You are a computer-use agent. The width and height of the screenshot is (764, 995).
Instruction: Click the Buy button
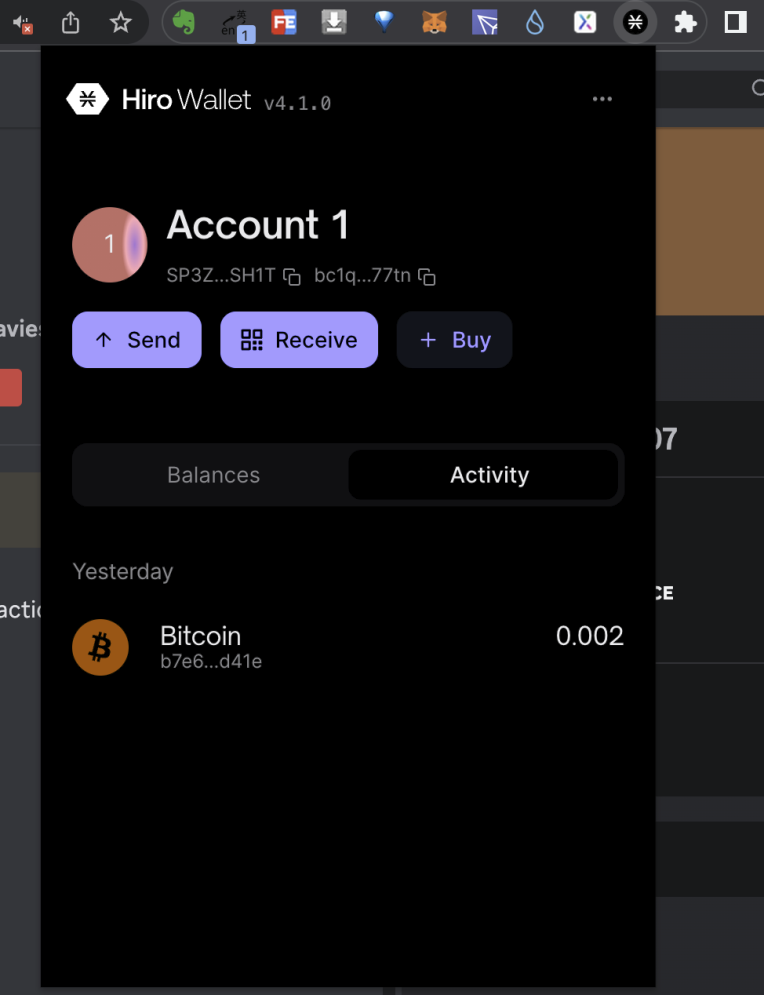click(x=454, y=340)
